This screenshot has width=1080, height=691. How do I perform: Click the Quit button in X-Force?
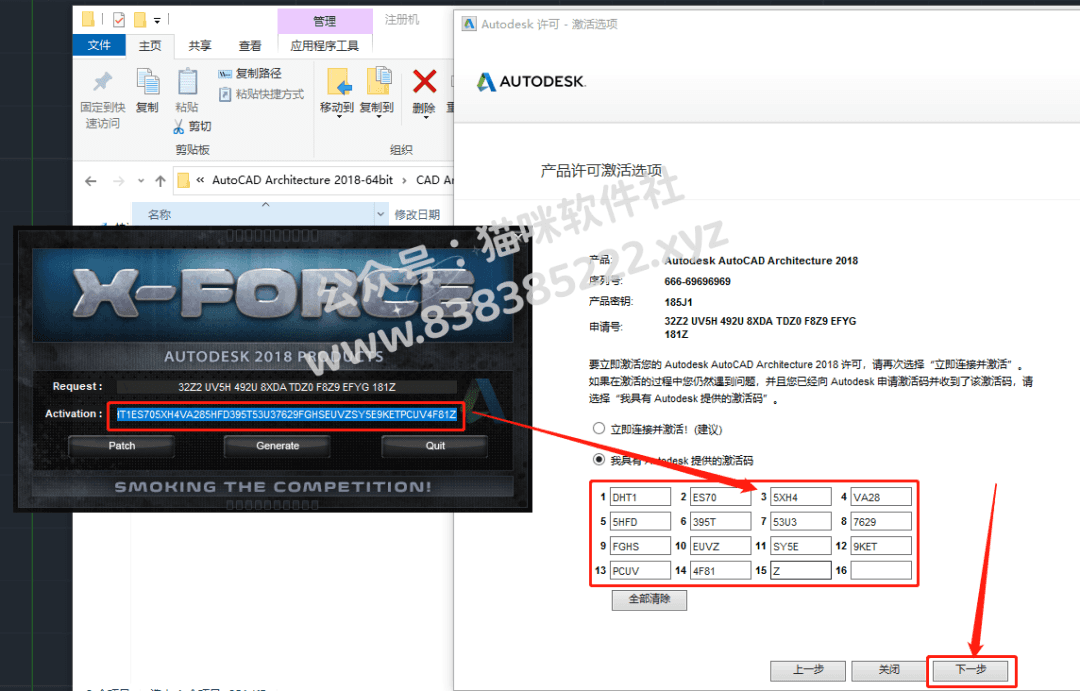(x=435, y=446)
